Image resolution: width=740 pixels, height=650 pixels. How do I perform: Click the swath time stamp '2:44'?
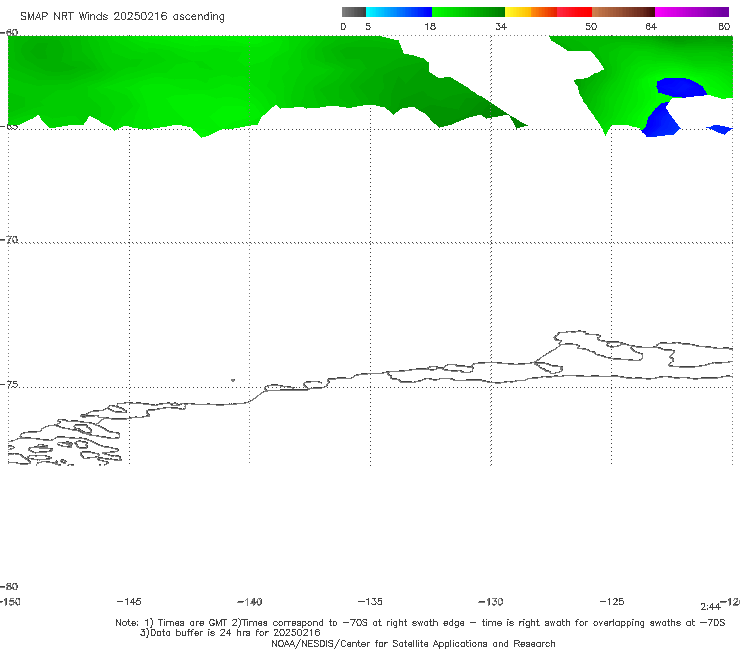click(710, 607)
